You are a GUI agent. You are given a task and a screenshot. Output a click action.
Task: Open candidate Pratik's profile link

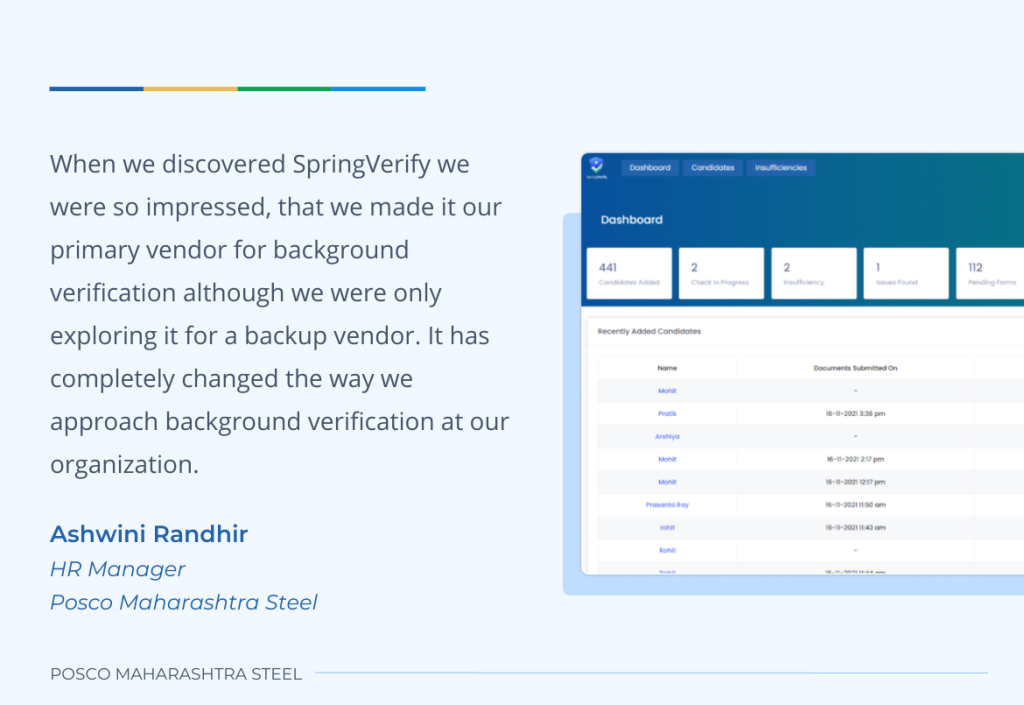667,413
